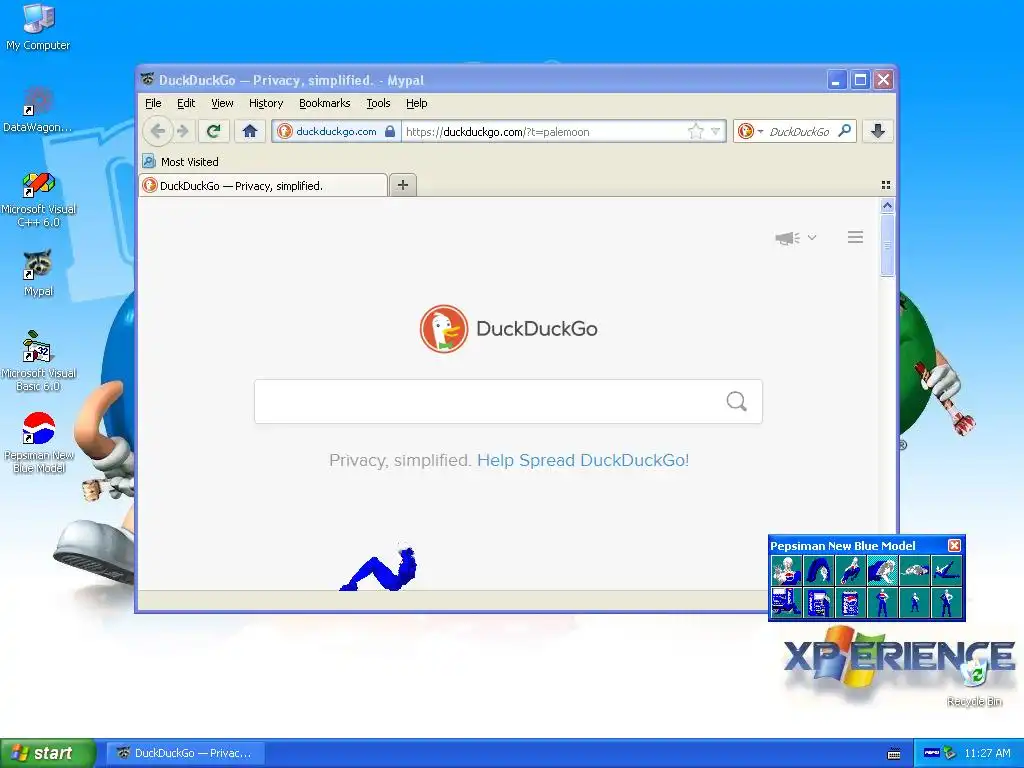Select the Pepsiman New Blue Model desktop shortcut
Screen dimensions: 1024x768
pyautogui.click(x=39, y=442)
